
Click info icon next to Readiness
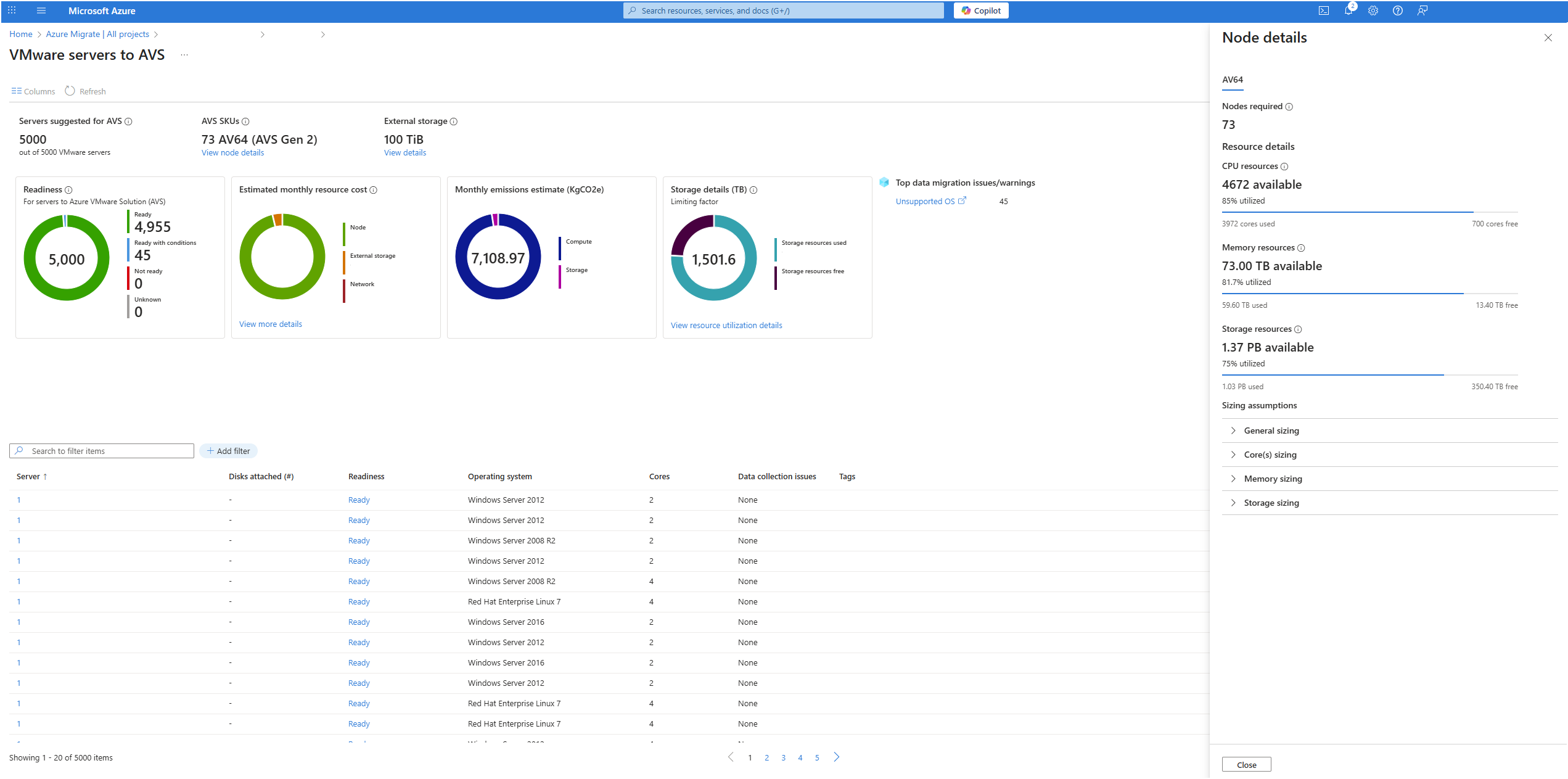pos(68,190)
